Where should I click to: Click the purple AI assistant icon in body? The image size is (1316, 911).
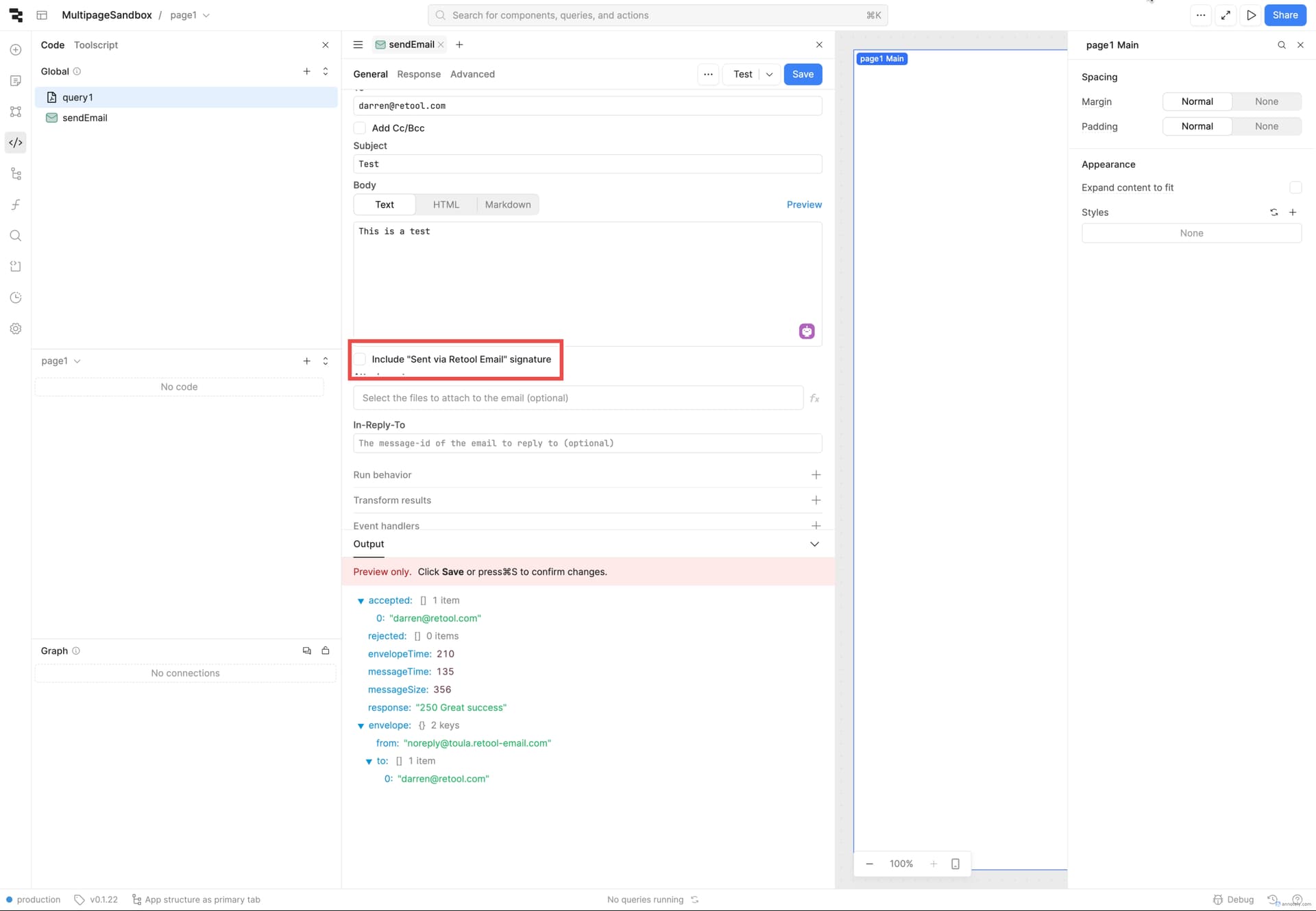pyautogui.click(x=807, y=332)
